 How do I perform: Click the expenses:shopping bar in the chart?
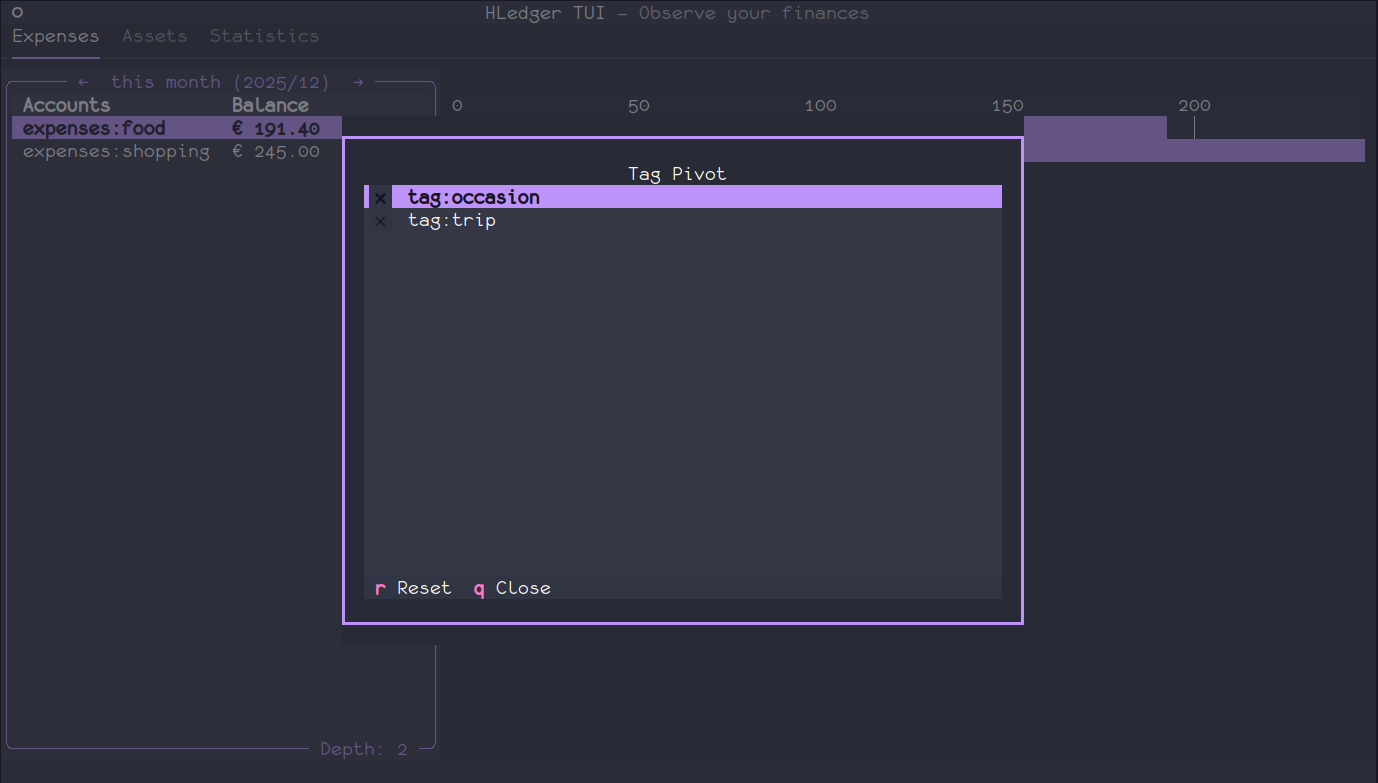click(1195, 150)
